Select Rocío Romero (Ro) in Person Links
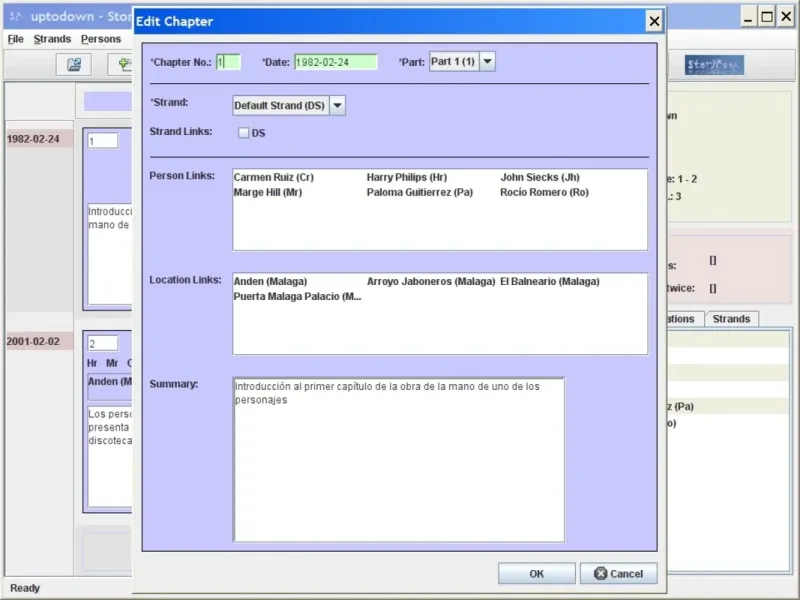800x600 pixels. pyautogui.click(x=544, y=192)
